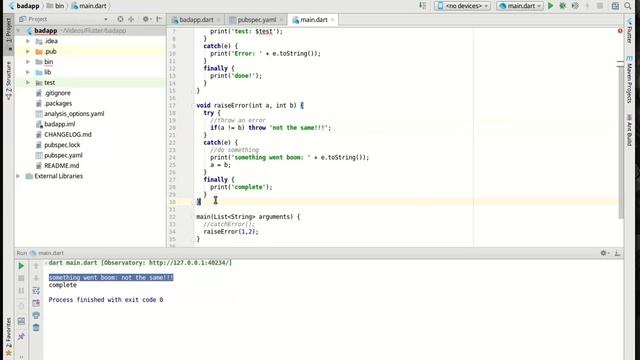640x360 pixels.
Task: Close the main.dart editor tab
Action: 333,20
